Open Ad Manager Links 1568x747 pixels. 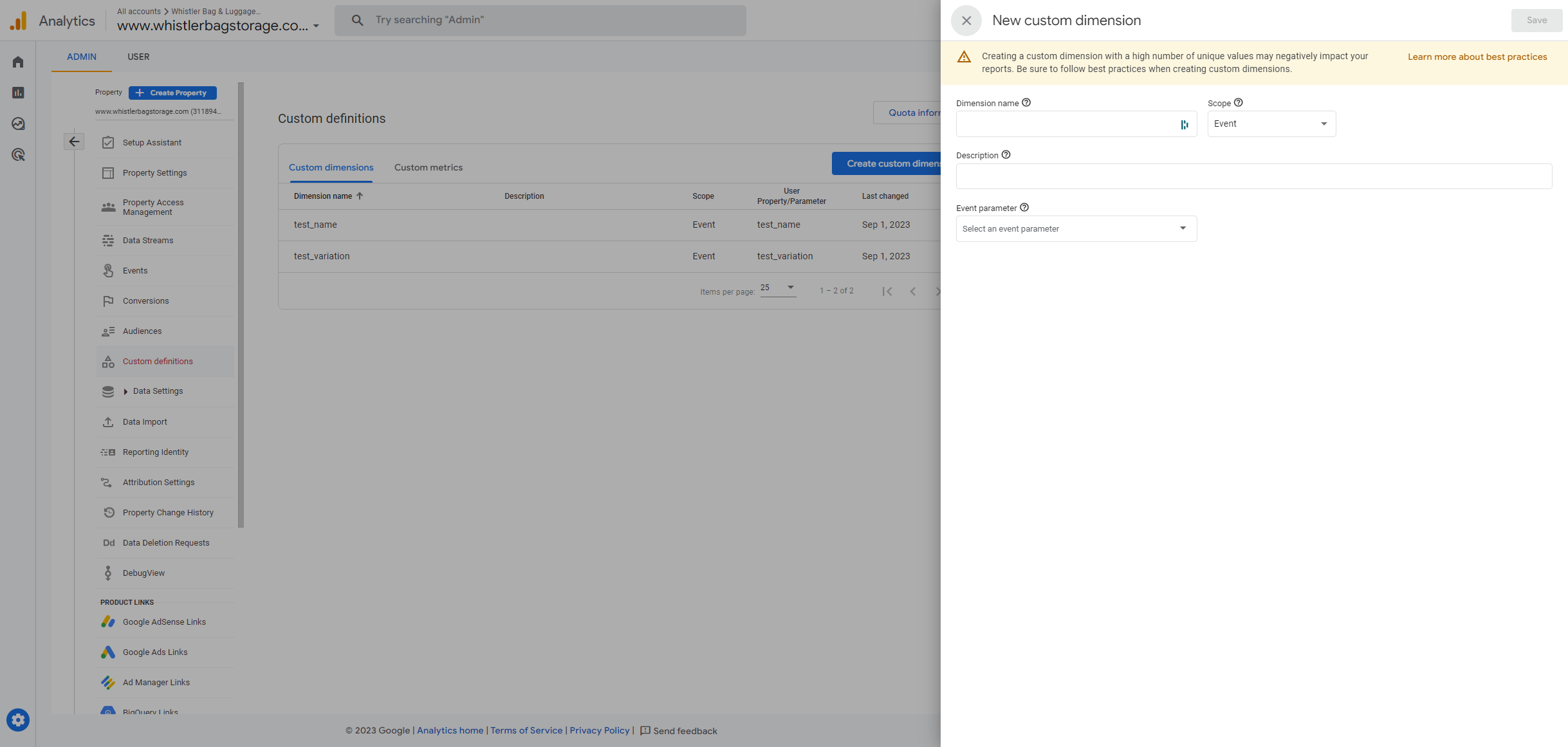click(x=165, y=683)
